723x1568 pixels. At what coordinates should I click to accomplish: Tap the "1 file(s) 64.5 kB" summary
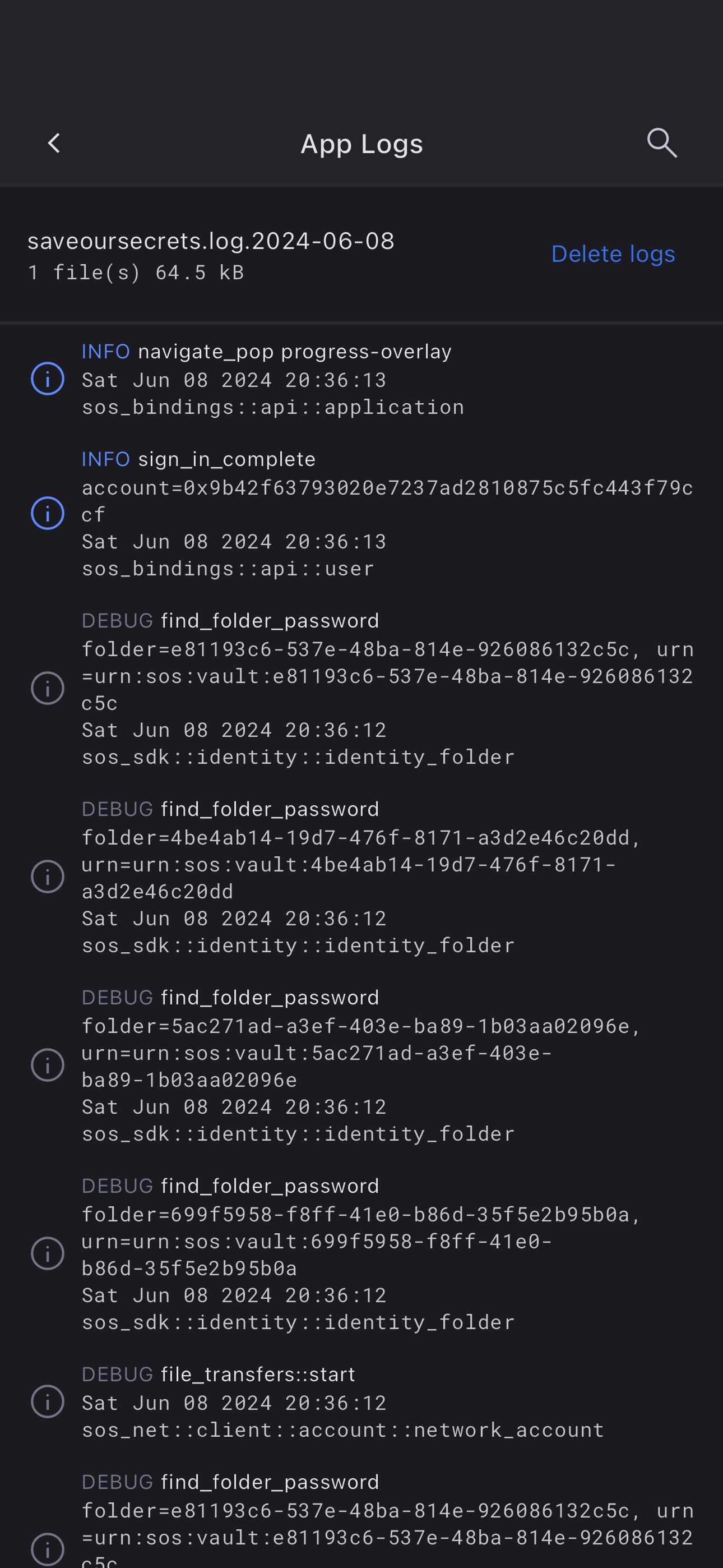pos(136,273)
